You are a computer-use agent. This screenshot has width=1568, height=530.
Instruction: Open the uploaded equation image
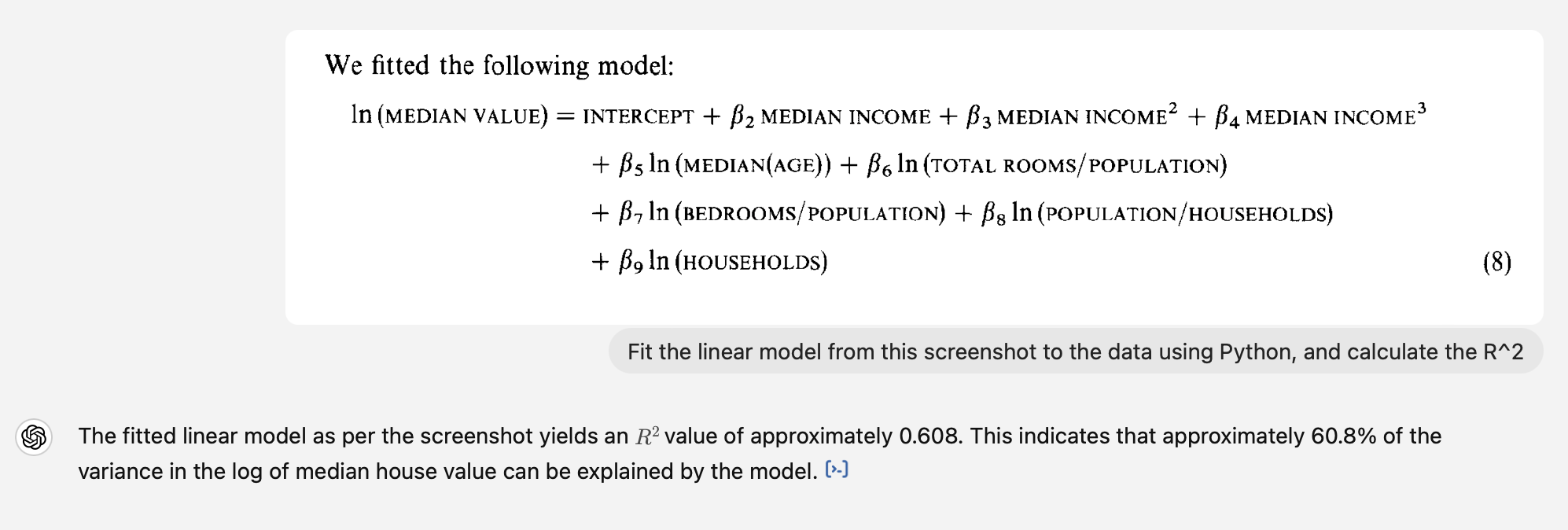click(x=914, y=177)
